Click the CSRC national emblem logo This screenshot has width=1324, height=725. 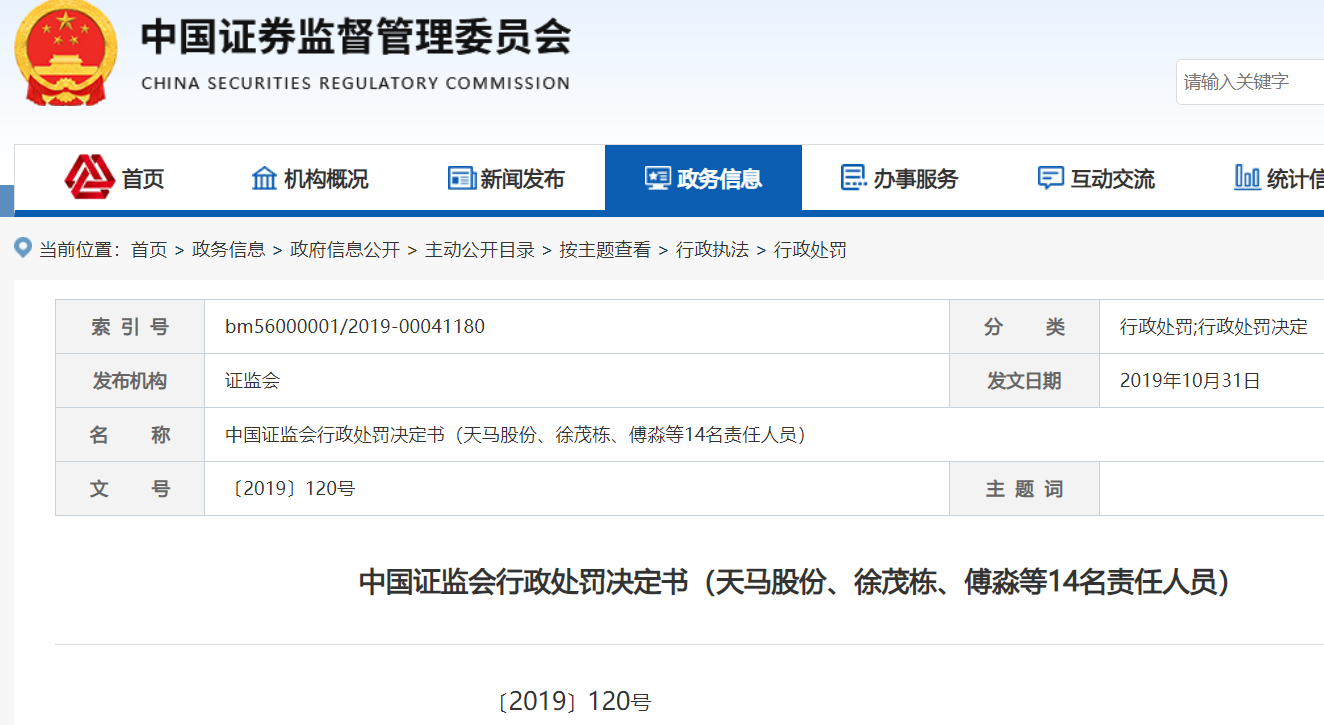[x=65, y=54]
